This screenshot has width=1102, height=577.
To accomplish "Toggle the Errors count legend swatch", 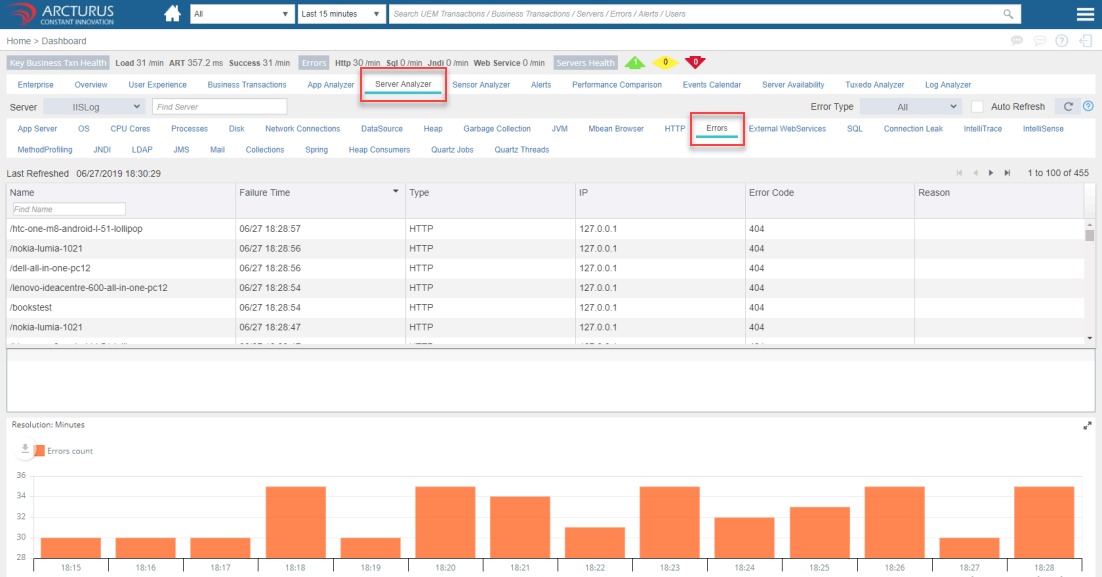I will click(40, 451).
